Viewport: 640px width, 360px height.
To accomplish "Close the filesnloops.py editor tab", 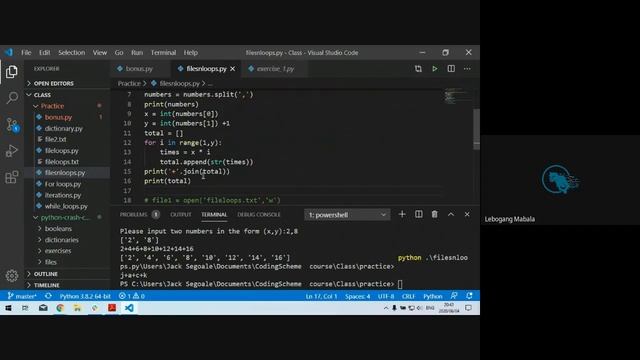I will coord(233,69).
